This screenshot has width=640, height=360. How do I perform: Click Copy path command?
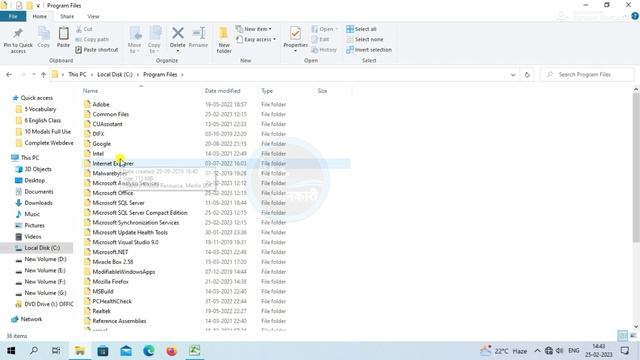pyautogui.click(x=92, y=39)
